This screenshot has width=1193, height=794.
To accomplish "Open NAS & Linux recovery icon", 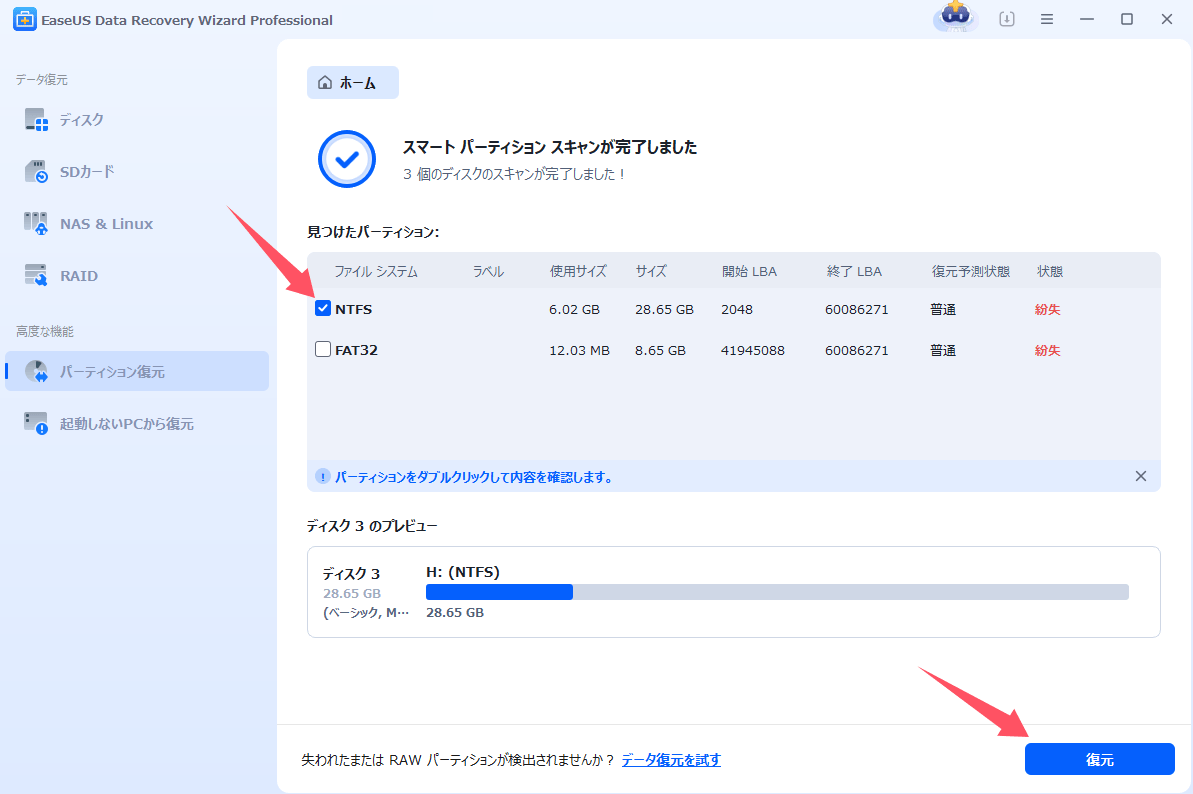I will coord(37,224).
